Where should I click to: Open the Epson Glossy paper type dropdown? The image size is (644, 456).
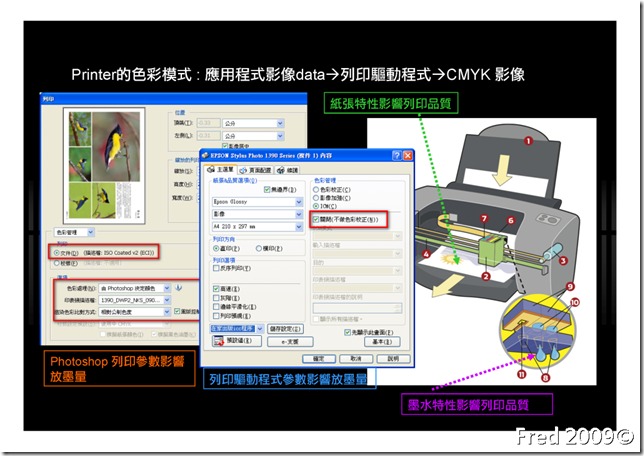(x=258, y=202)
